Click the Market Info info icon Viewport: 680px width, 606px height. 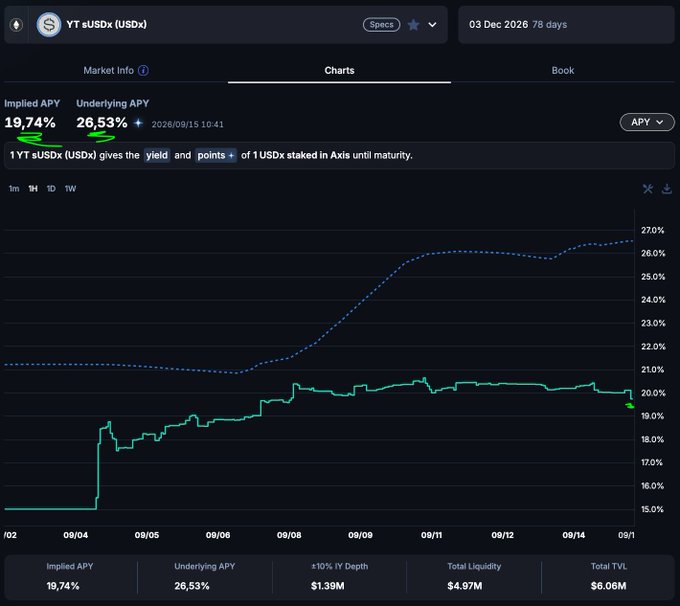click(143, 70)
